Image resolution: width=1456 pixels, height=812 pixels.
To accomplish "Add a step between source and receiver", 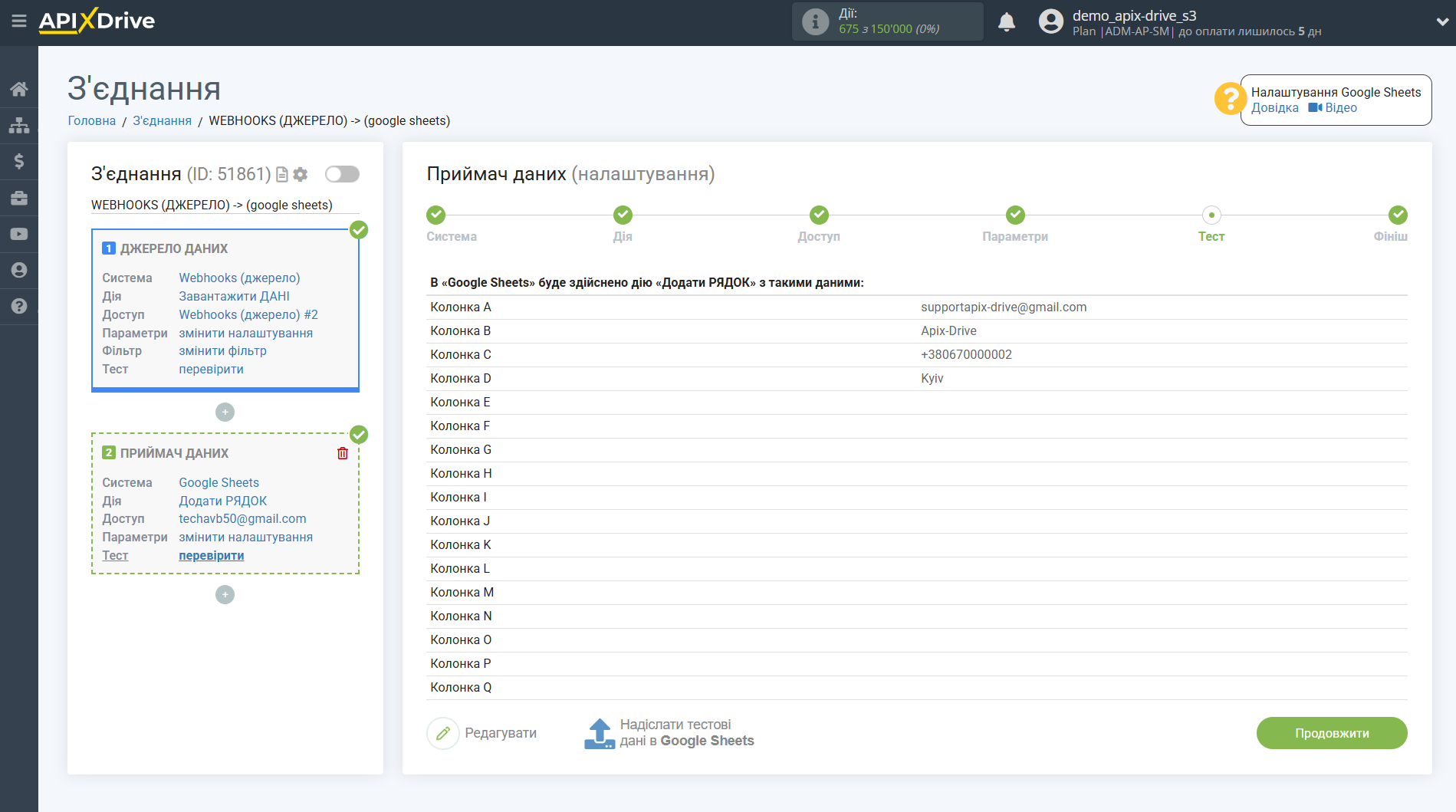I will click(225, 413).
